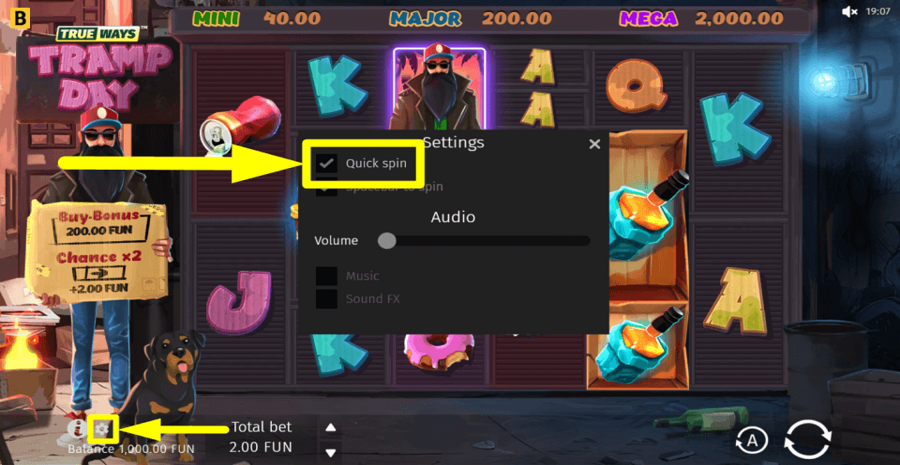The image size is (900, 465).
Task: Spin the reels with the spin button
Action: (x=808, y=440)
